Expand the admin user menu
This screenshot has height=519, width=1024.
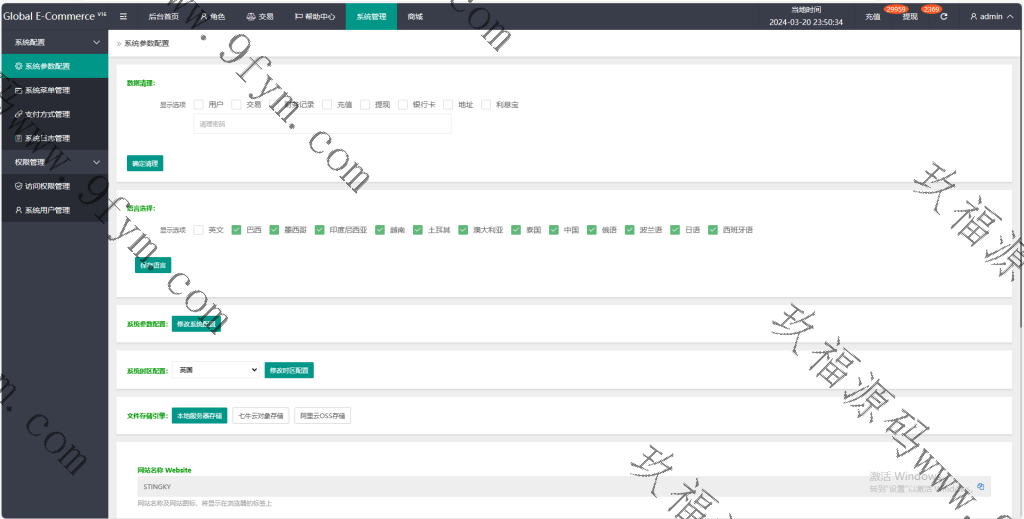pos(991,17)
